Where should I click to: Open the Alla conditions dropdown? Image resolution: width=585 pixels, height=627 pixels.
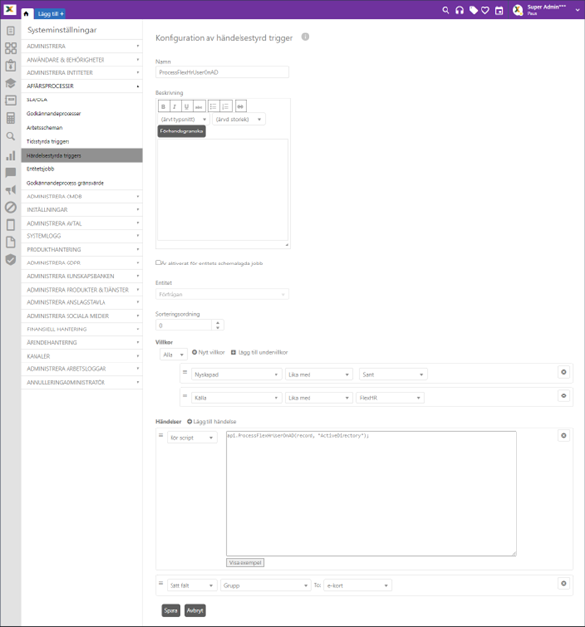tap(173, 354)
